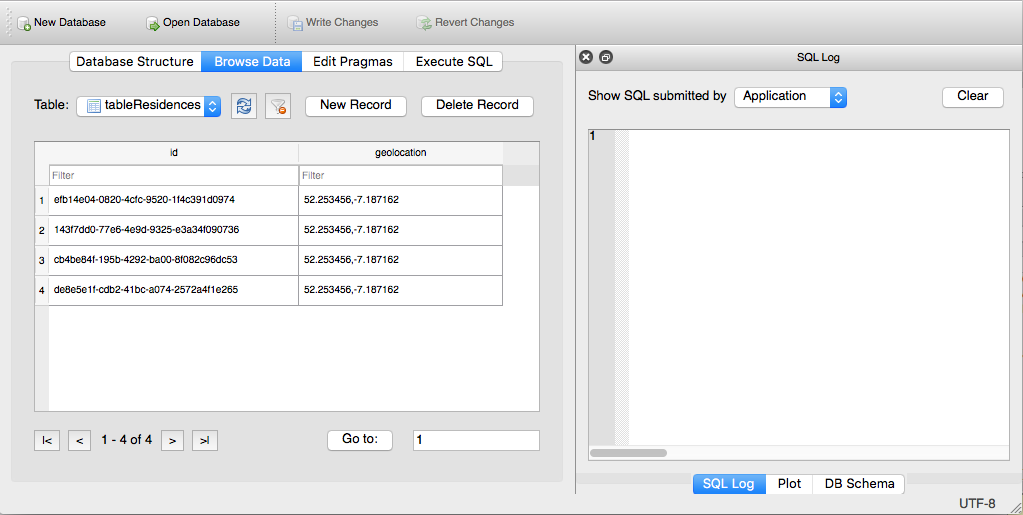Undock the SQL Log panel with the float icon

[605, 57]
